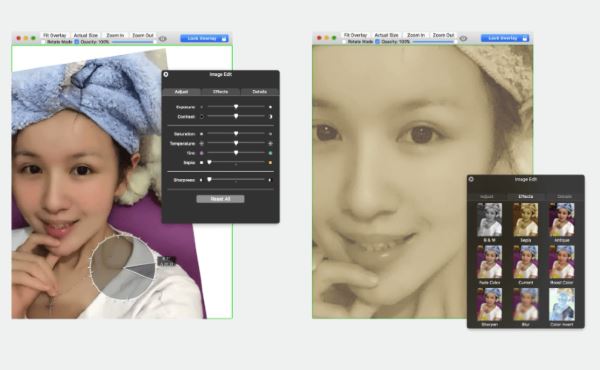Click the orange sepia icon at slider end

coord(270,163)
